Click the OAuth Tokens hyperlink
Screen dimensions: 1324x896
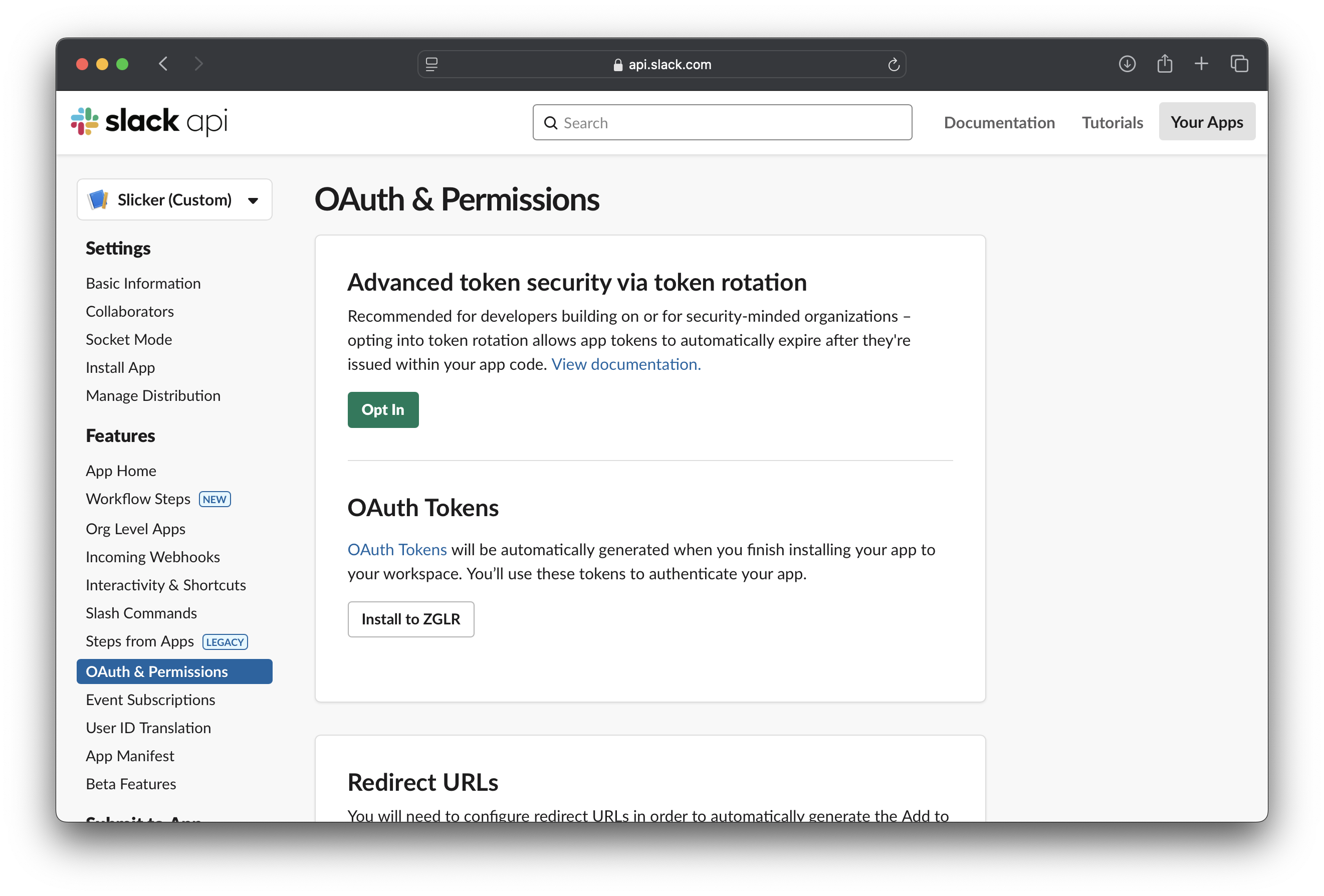[x=397, y=550]
